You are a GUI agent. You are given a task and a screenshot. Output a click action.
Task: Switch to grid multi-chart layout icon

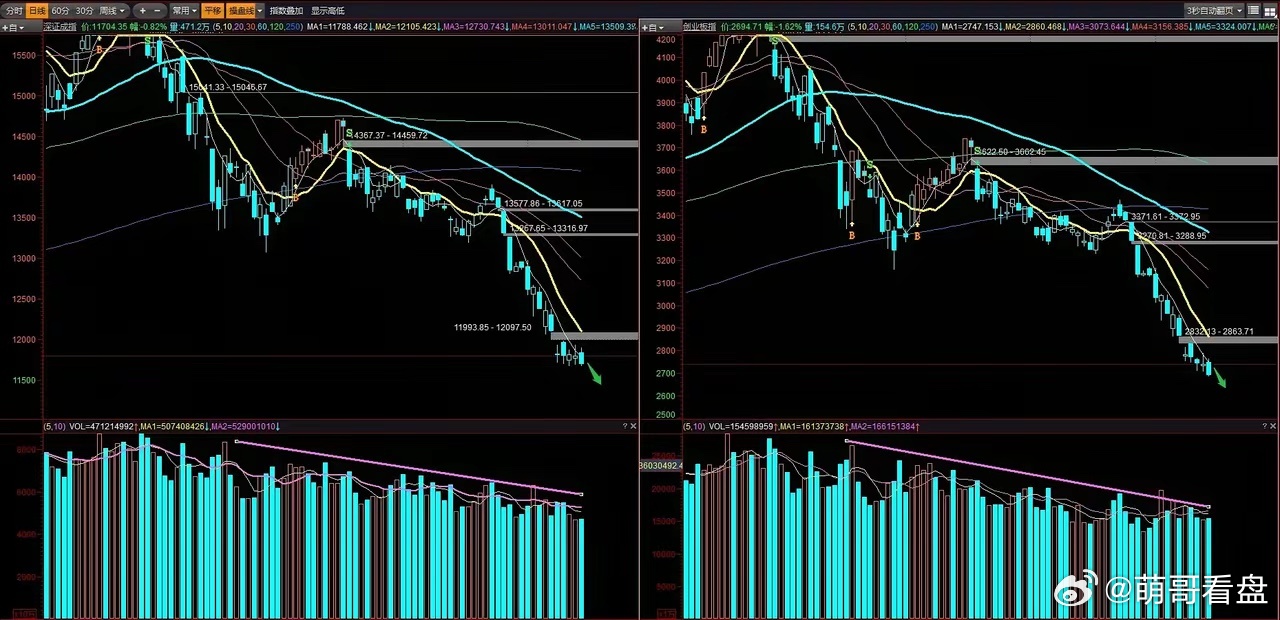(1269, 12)
